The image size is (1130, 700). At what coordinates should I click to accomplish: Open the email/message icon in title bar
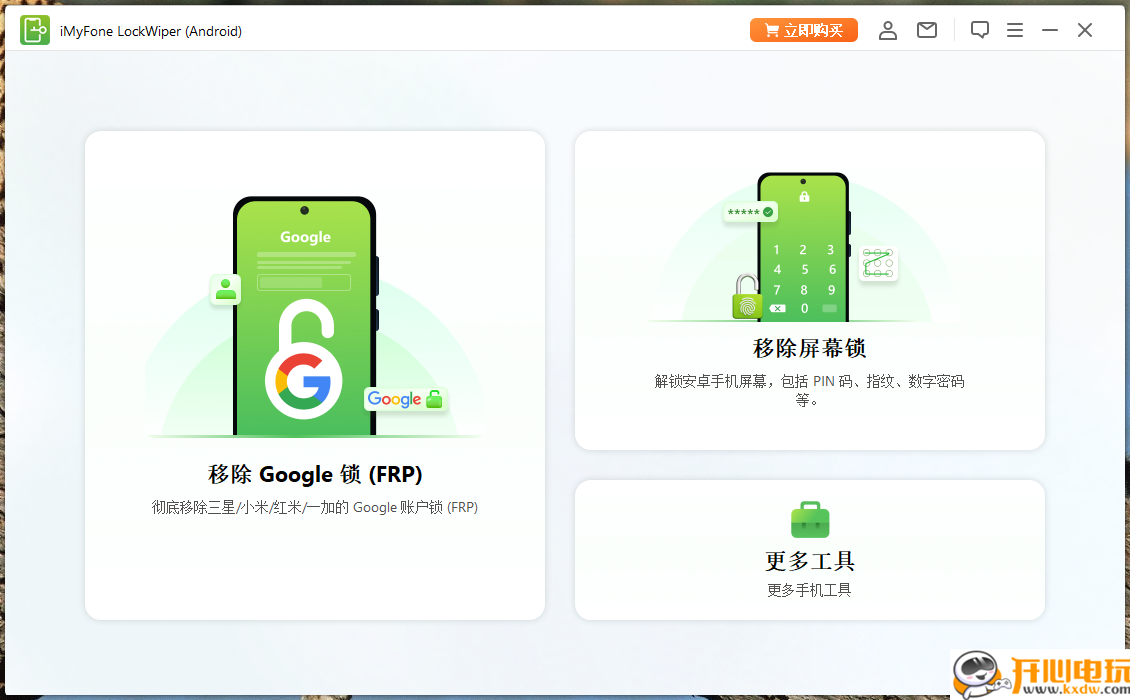[x=926, y=30]
